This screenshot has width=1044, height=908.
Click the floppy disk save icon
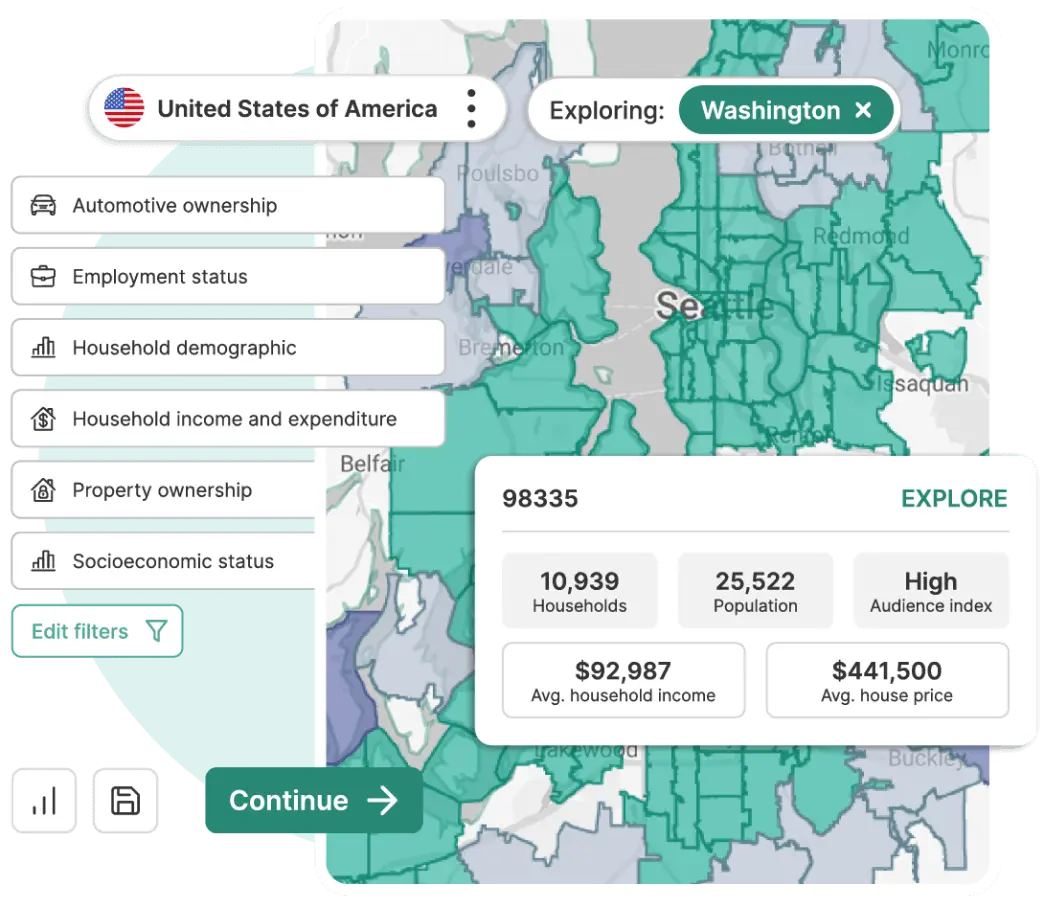(x=125, y=801)
